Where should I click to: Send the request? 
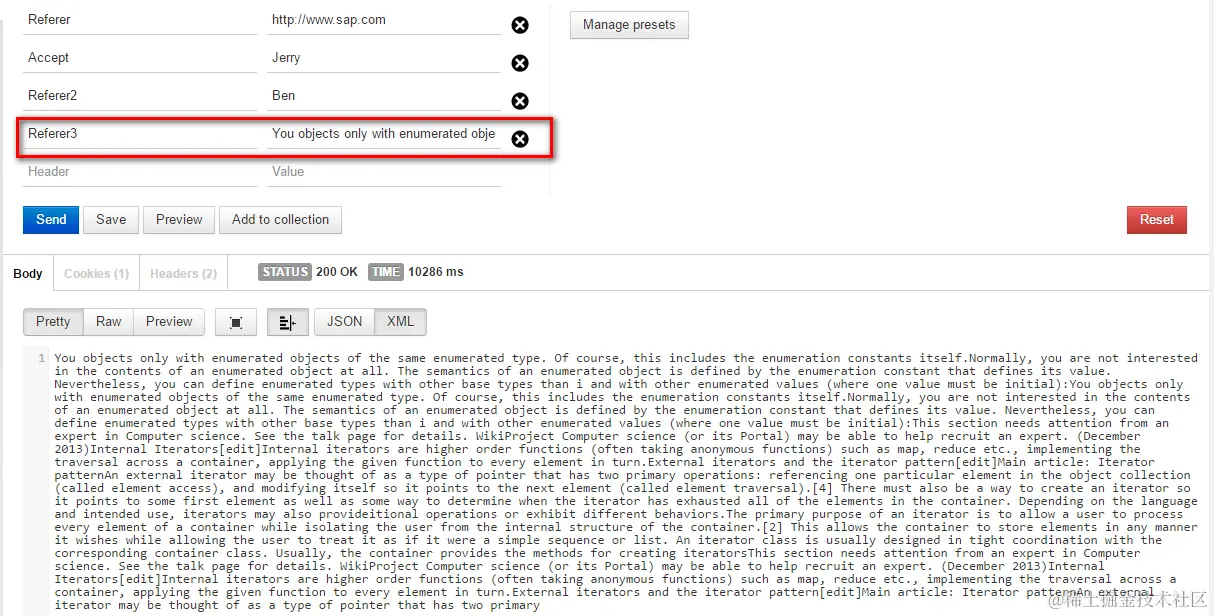click(51, 220)
